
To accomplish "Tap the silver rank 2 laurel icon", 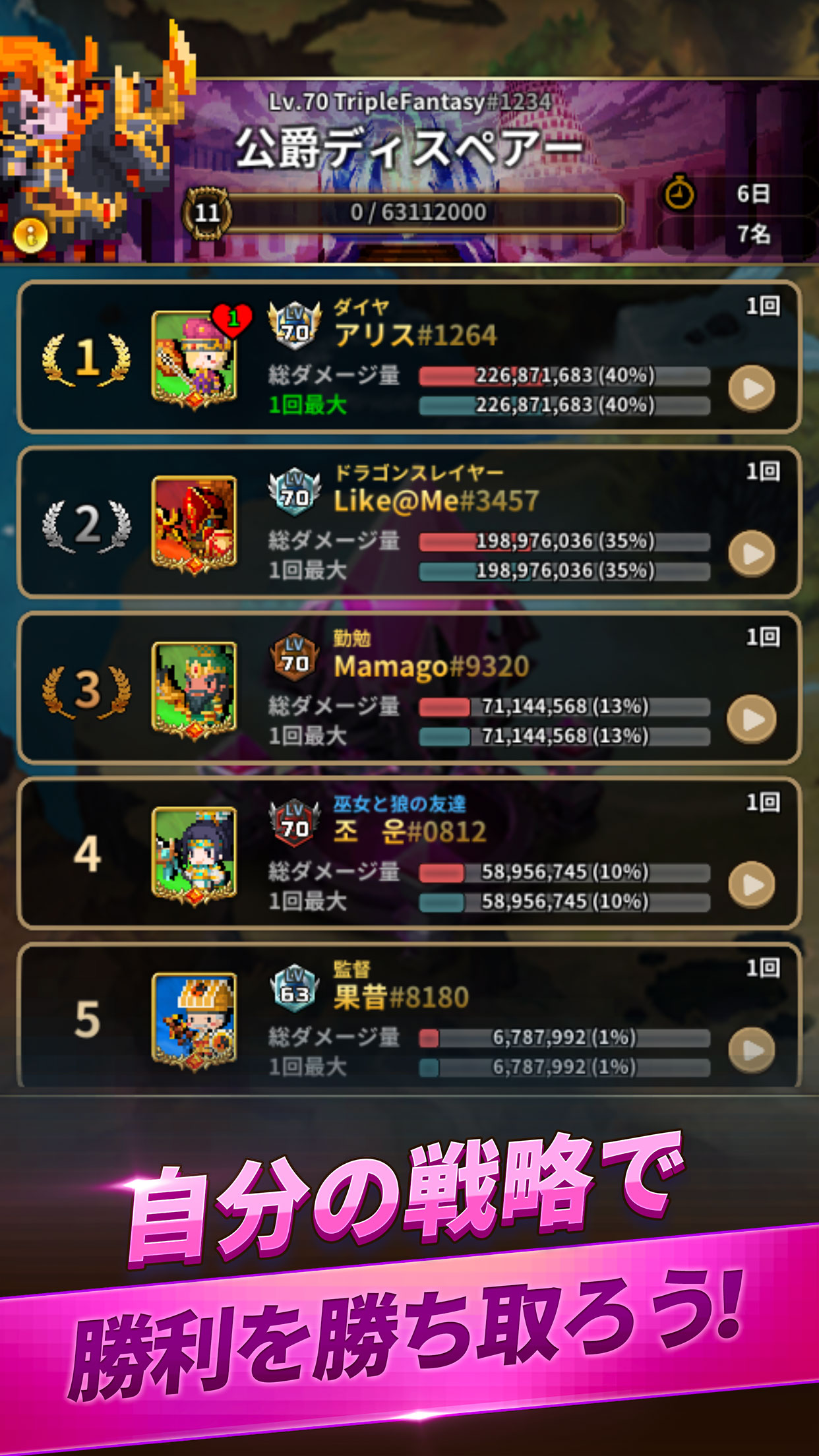I will coord(86,524).
